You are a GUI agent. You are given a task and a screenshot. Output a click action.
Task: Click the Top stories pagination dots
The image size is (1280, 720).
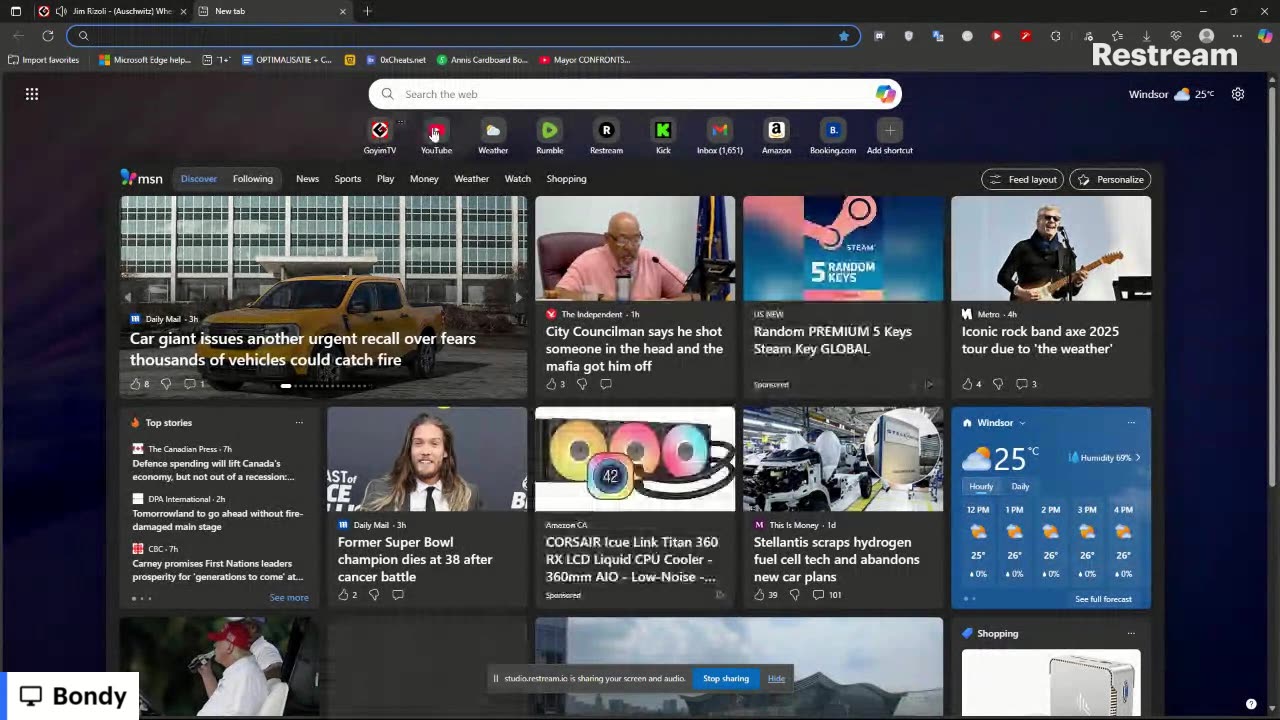pyautogui.click(x=141, y=599)
